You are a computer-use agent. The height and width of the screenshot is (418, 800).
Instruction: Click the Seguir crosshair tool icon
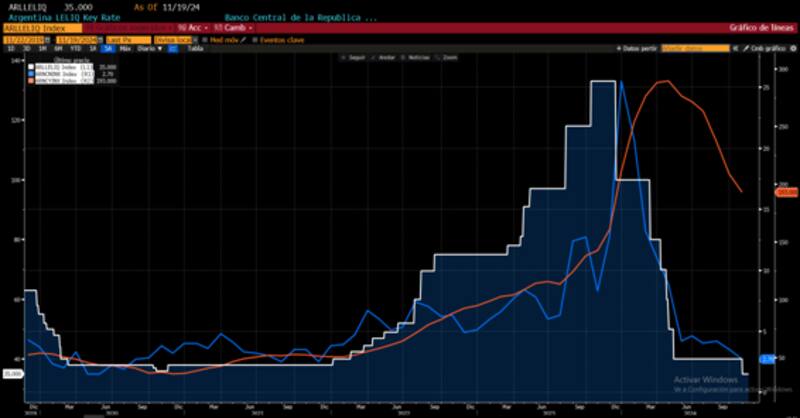(x=343, y=58)
